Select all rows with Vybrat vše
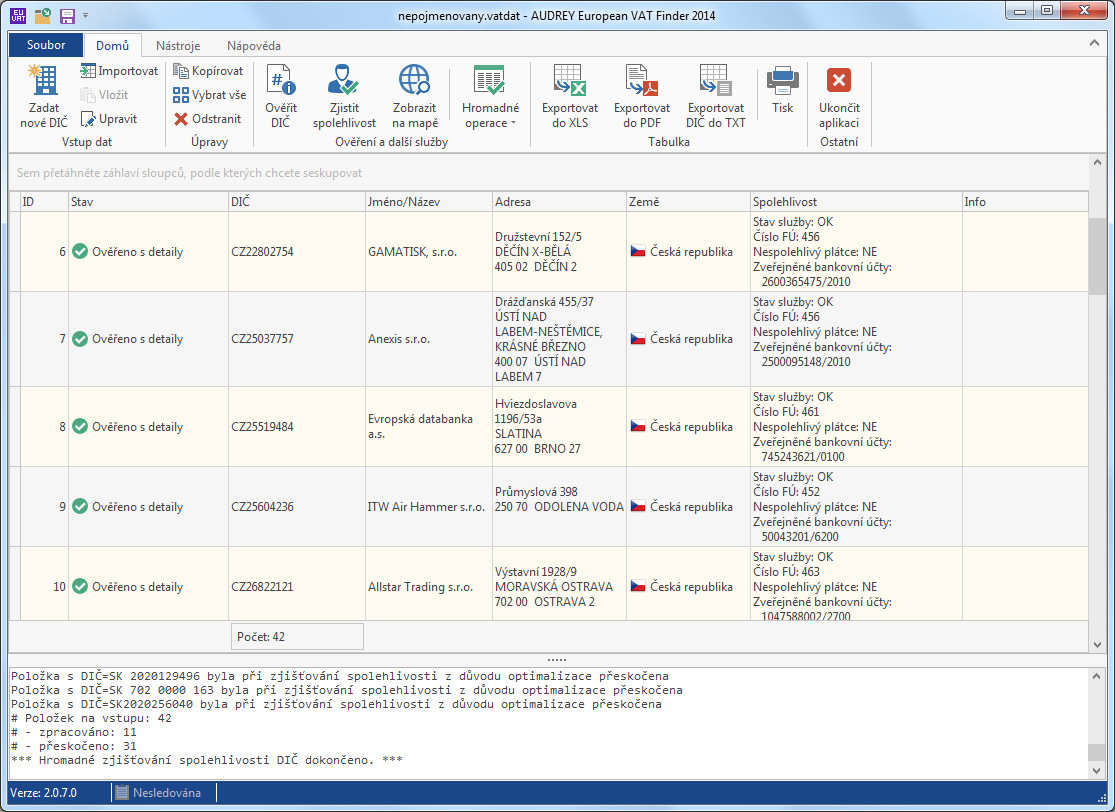This screenshot has width=1115, height=812. 209,95
